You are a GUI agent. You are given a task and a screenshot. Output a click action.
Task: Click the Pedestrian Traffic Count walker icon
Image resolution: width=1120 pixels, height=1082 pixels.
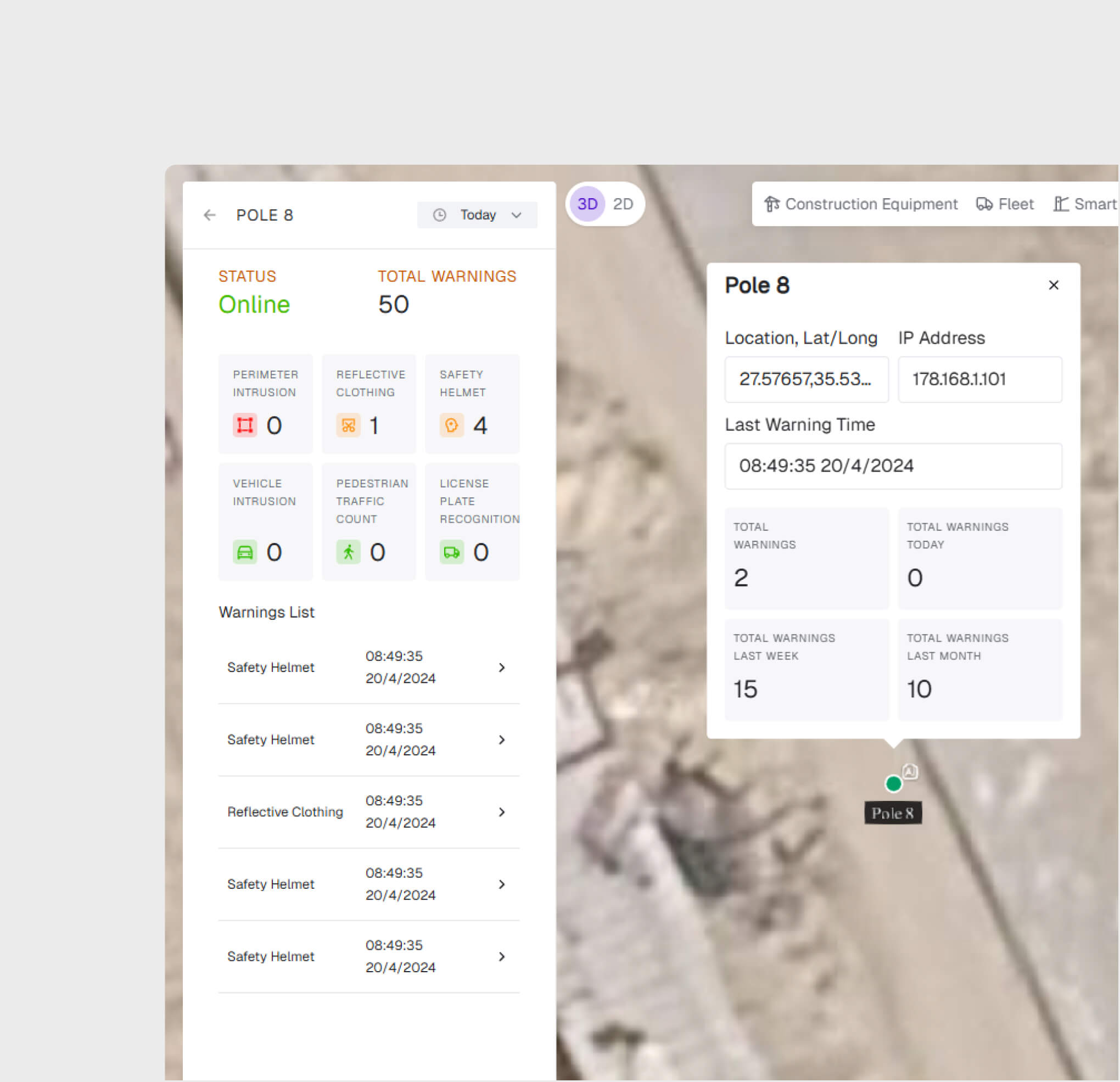(348, 552)
